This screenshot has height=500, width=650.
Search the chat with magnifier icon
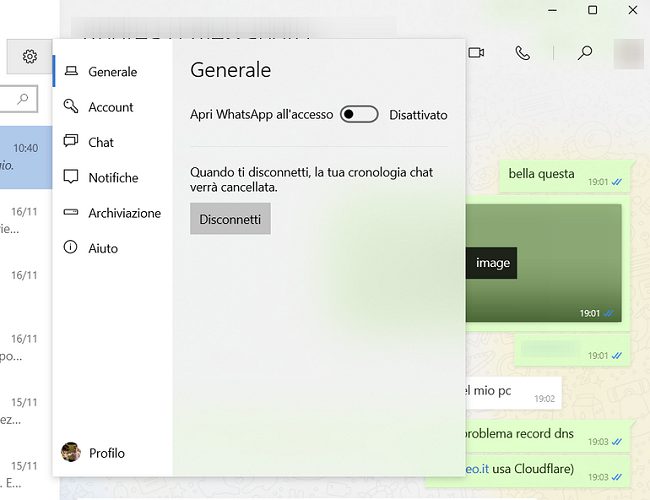[x=585, y=53]
